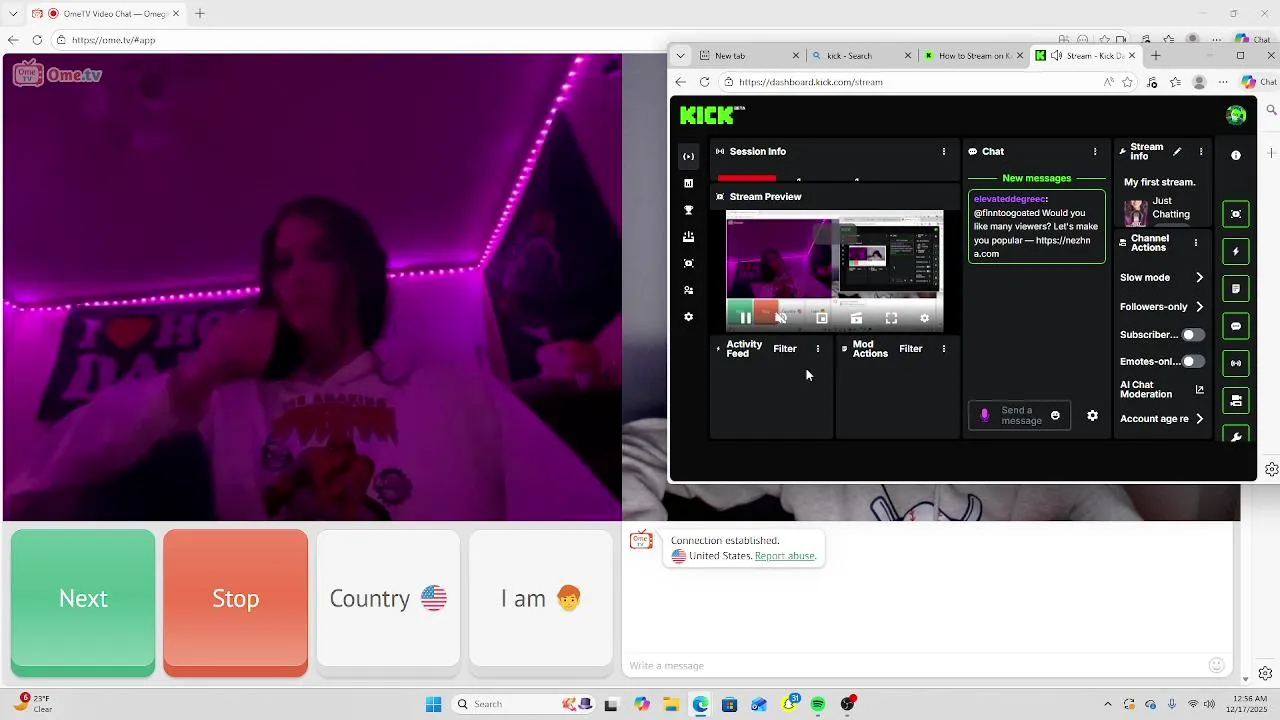
Task: Open Activity Feed three-dot menu
Action: point(818,349)
